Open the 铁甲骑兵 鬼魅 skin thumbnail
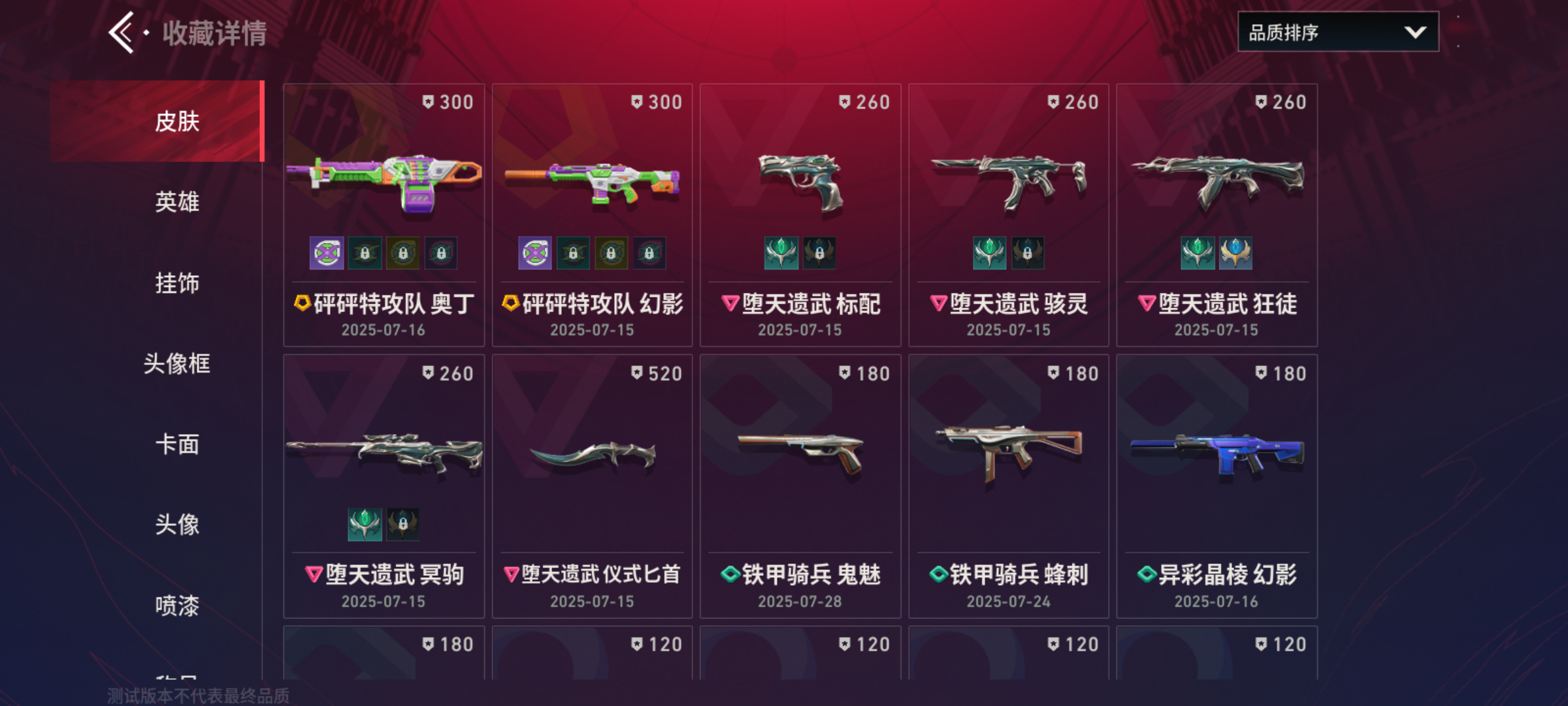Viewport: 1568px width, 706px height. 800,454
